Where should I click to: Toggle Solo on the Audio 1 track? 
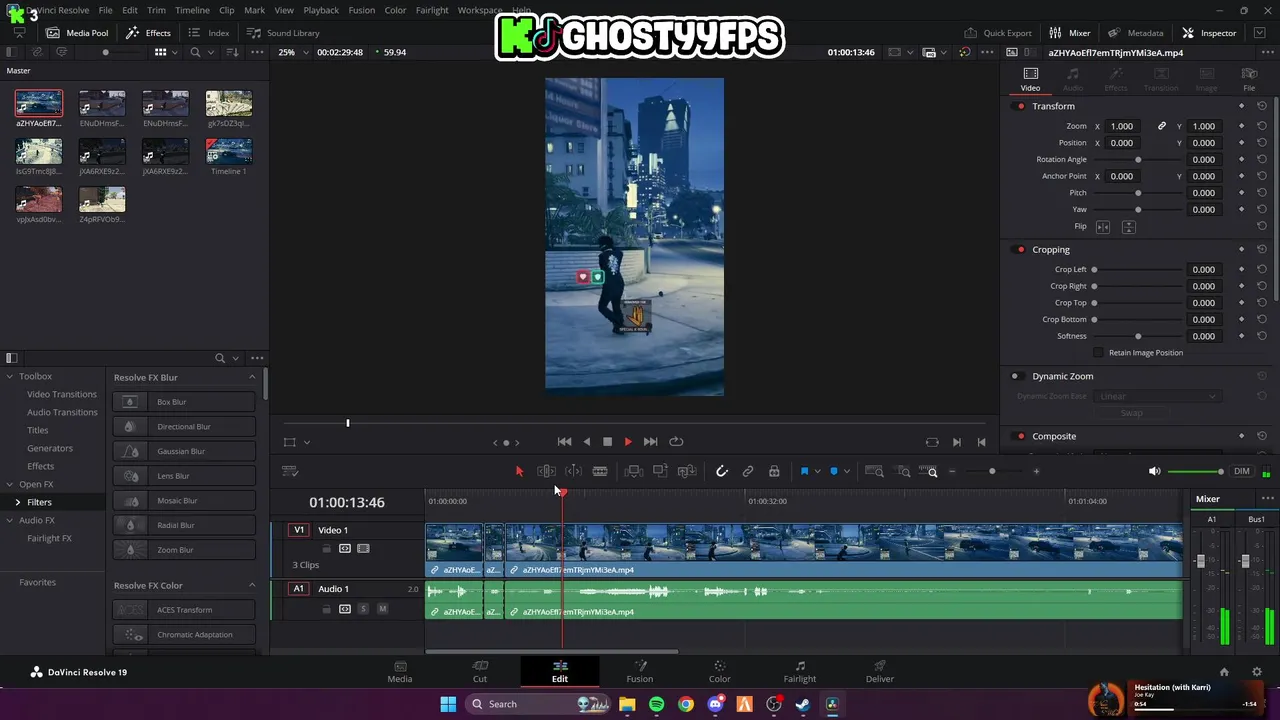point(363,609)
